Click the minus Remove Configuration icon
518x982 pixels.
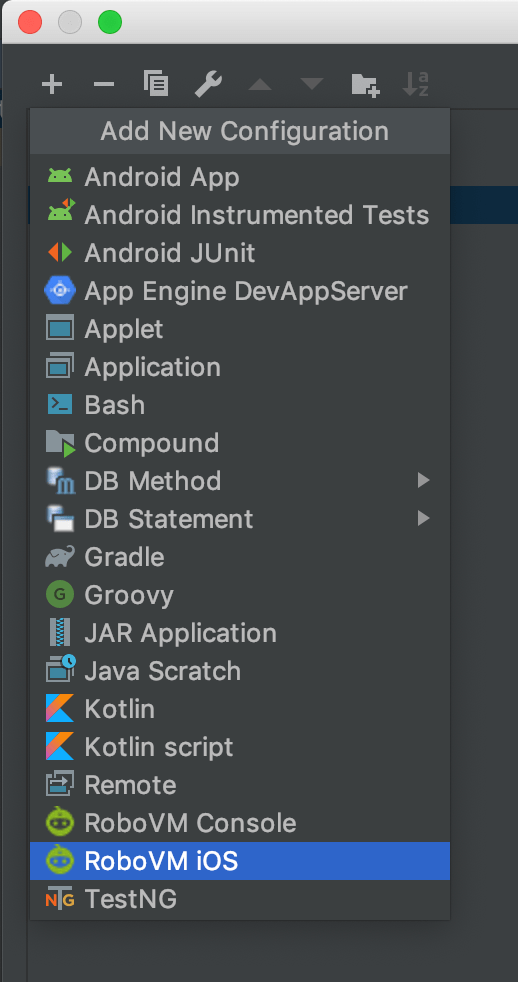click(x=104, y=84)
